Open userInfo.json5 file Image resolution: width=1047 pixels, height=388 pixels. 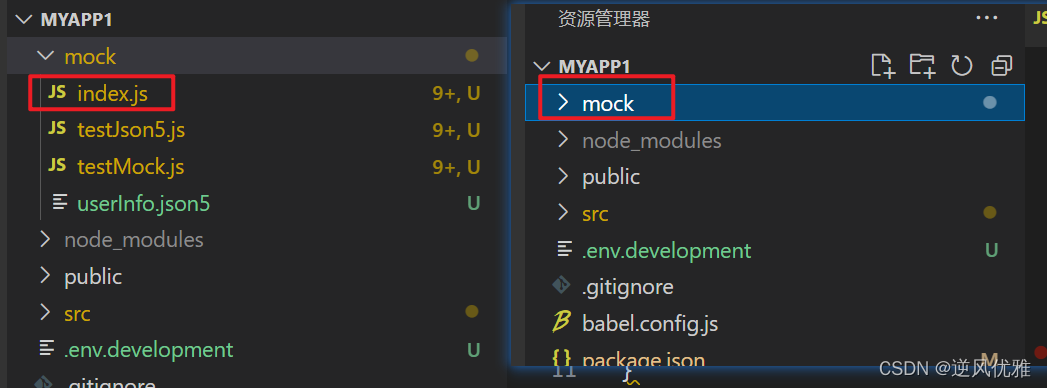coord(144,203)
